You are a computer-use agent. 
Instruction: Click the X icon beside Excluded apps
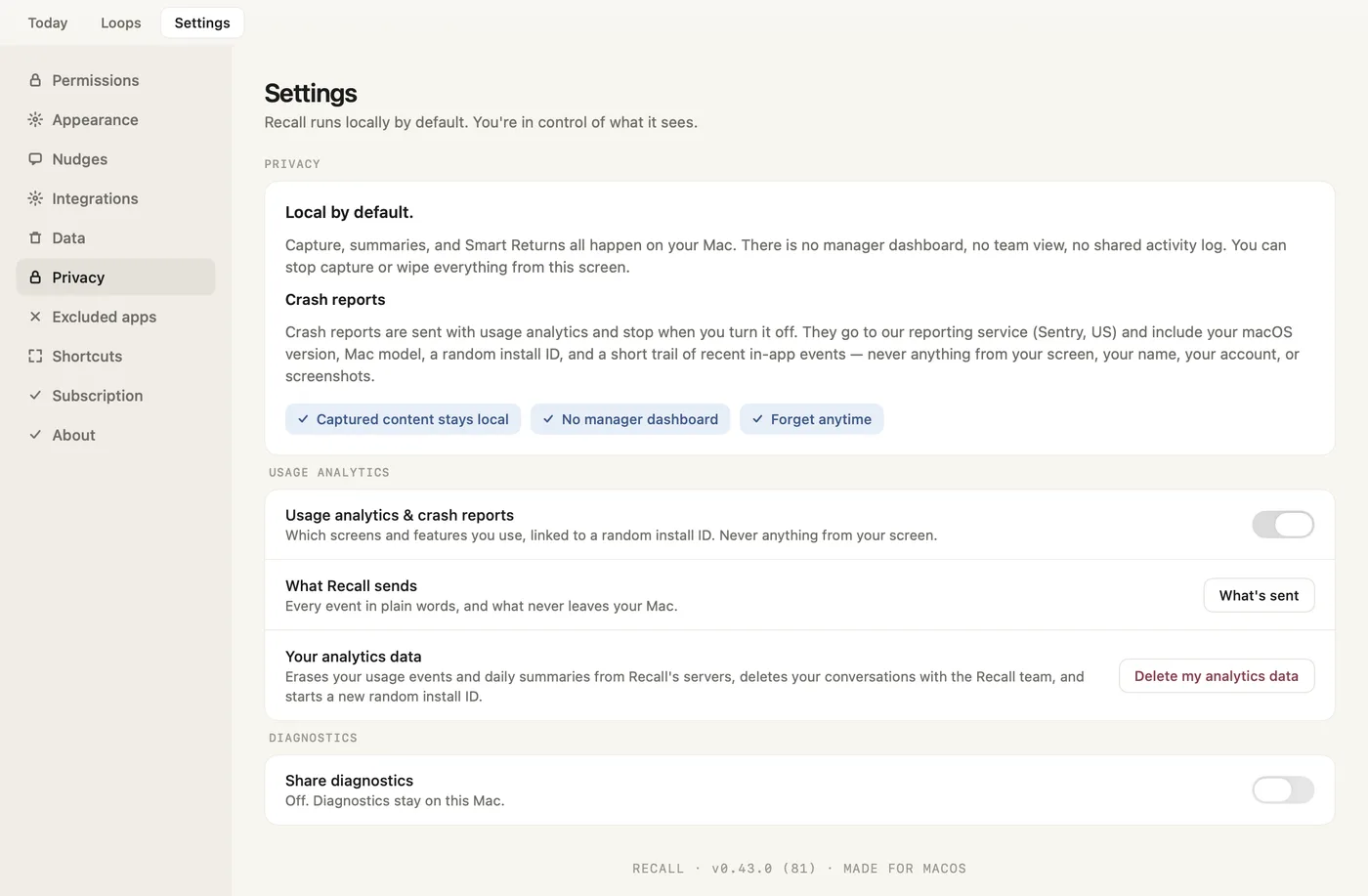click(x=35, y=317)
